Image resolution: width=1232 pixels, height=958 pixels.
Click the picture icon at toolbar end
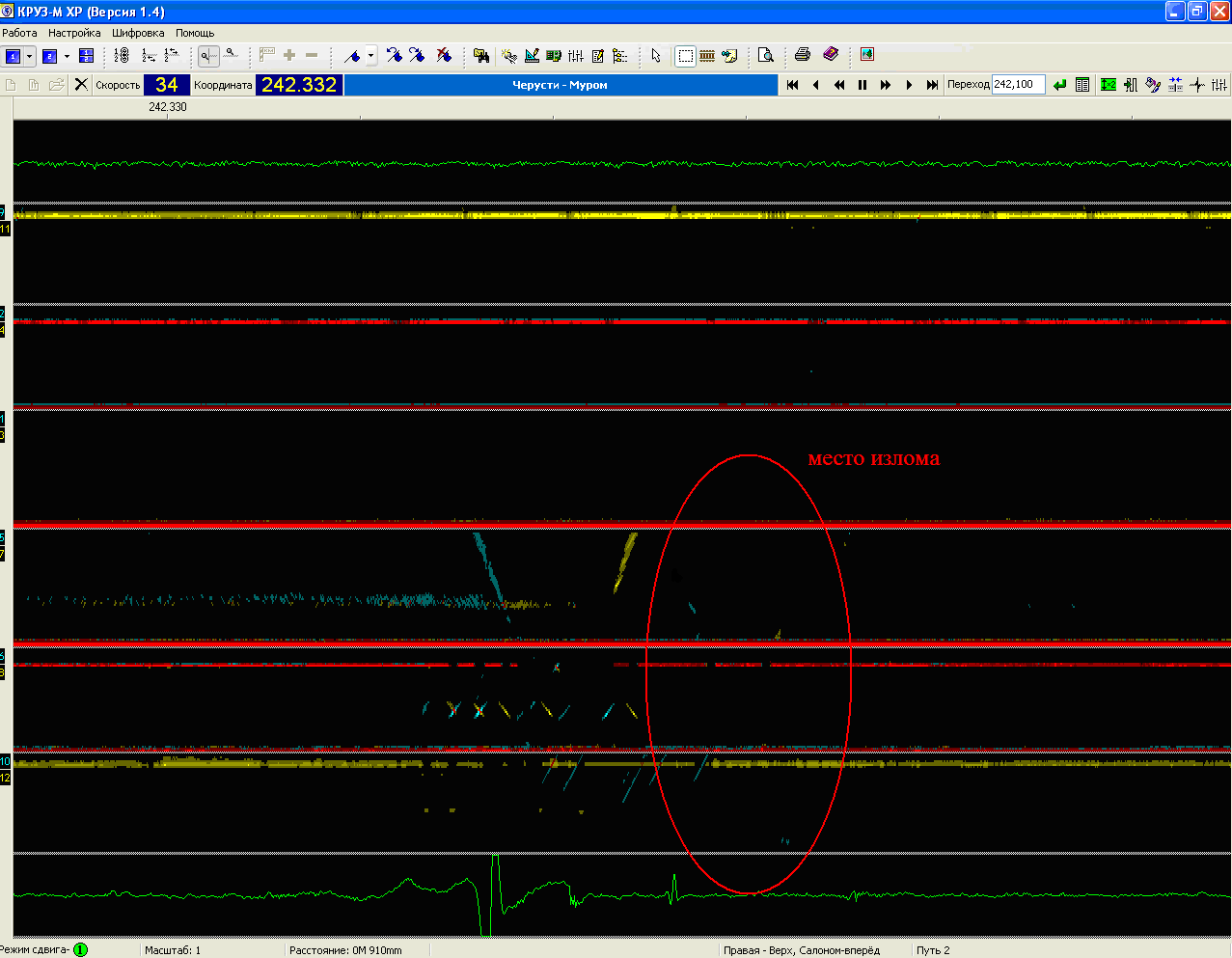click(867, 56)
